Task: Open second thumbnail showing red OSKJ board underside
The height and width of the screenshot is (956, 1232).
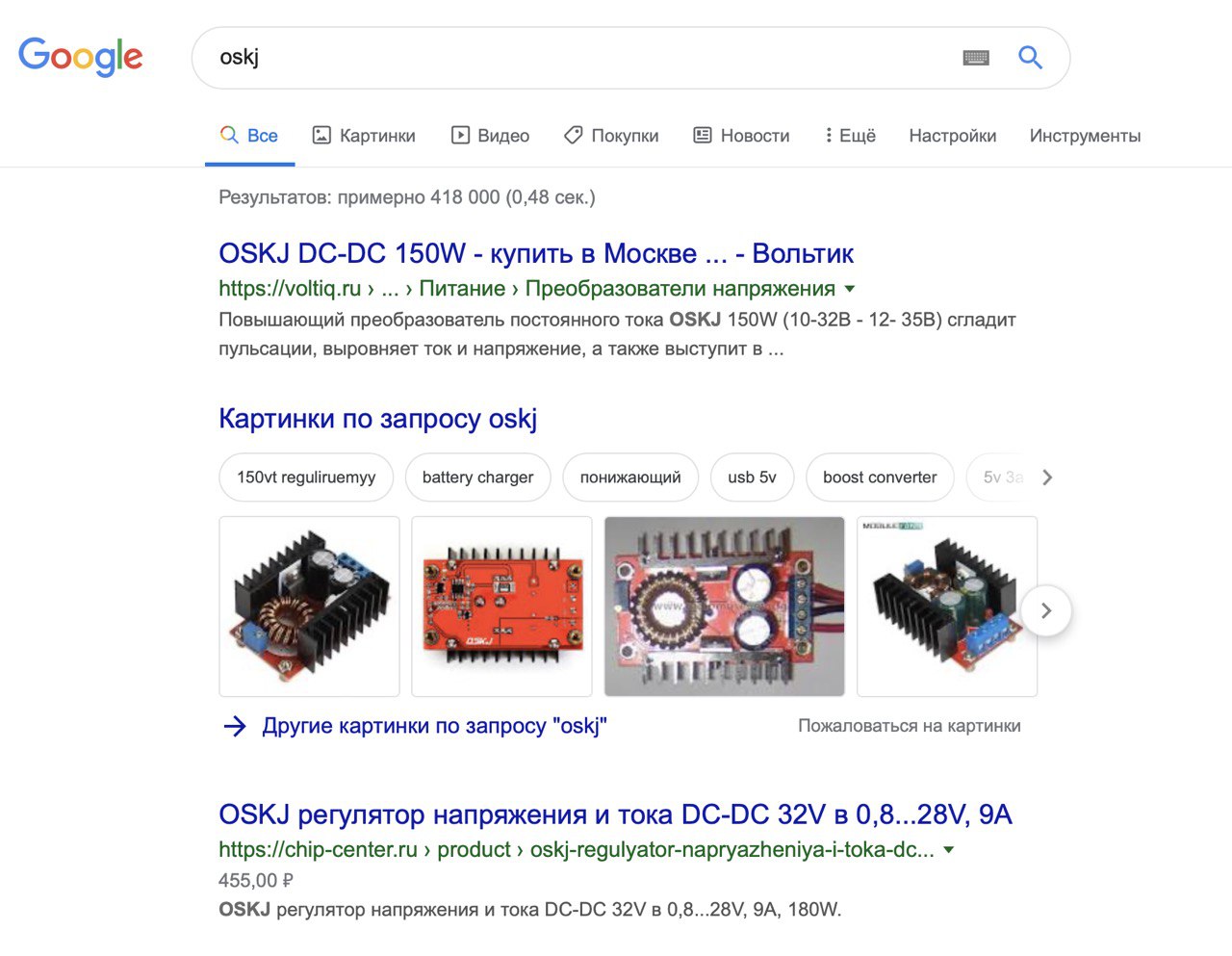Action: pos(501,607)
